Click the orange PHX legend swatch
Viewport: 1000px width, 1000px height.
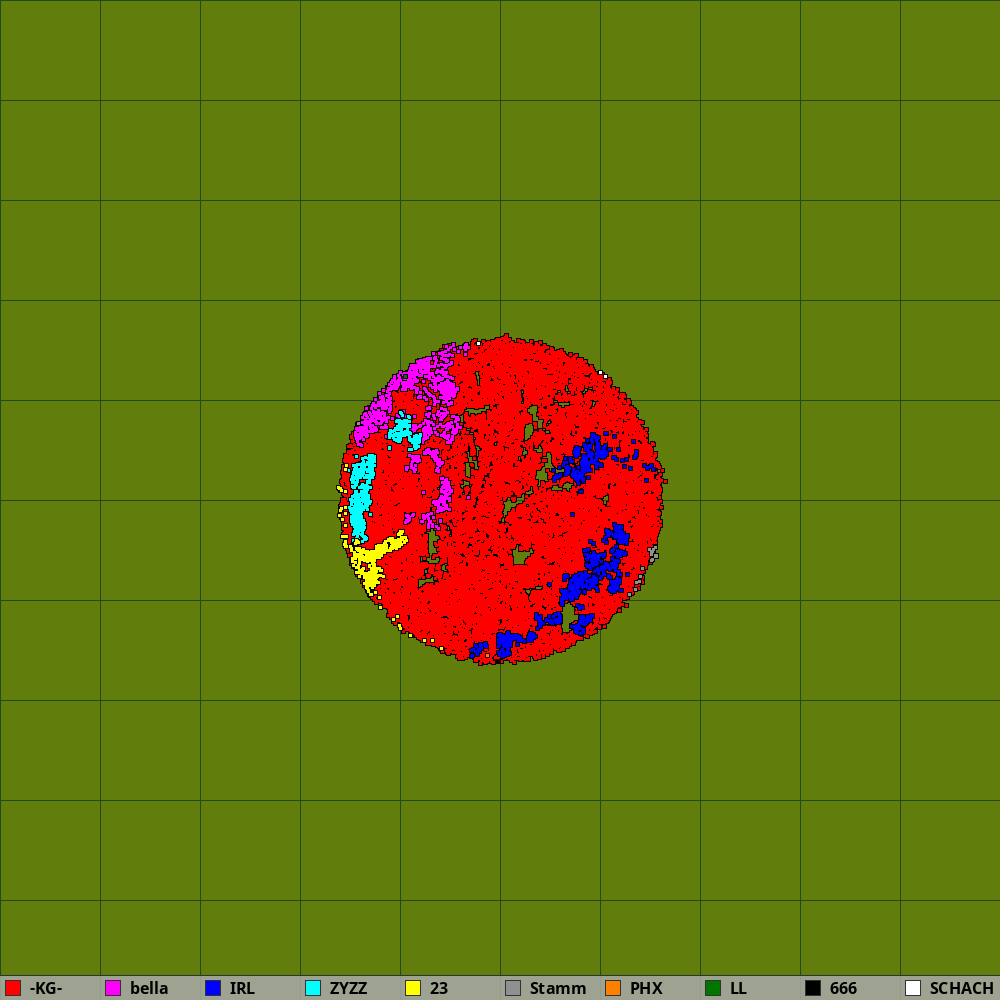click(x=613, y=988)
